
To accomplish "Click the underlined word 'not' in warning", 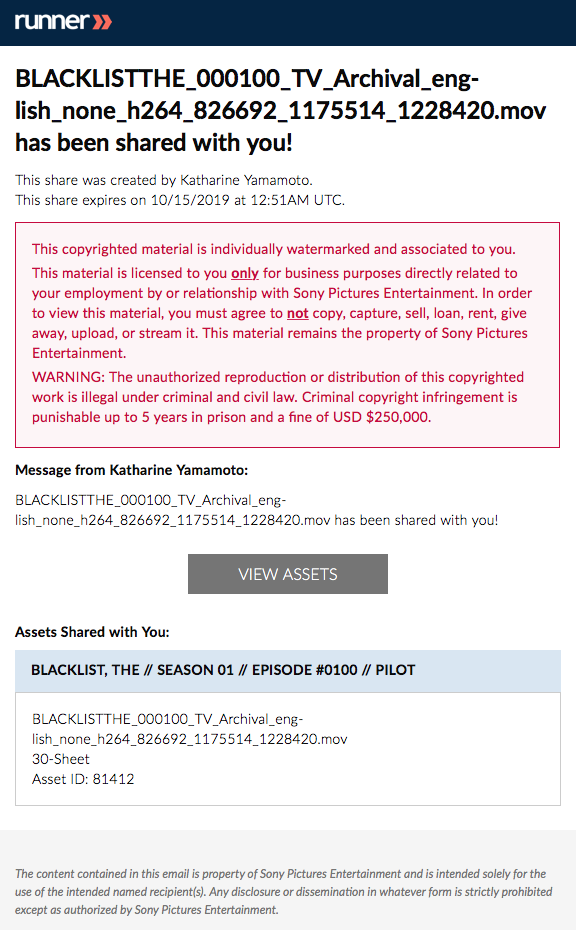I will pos(297,313).
